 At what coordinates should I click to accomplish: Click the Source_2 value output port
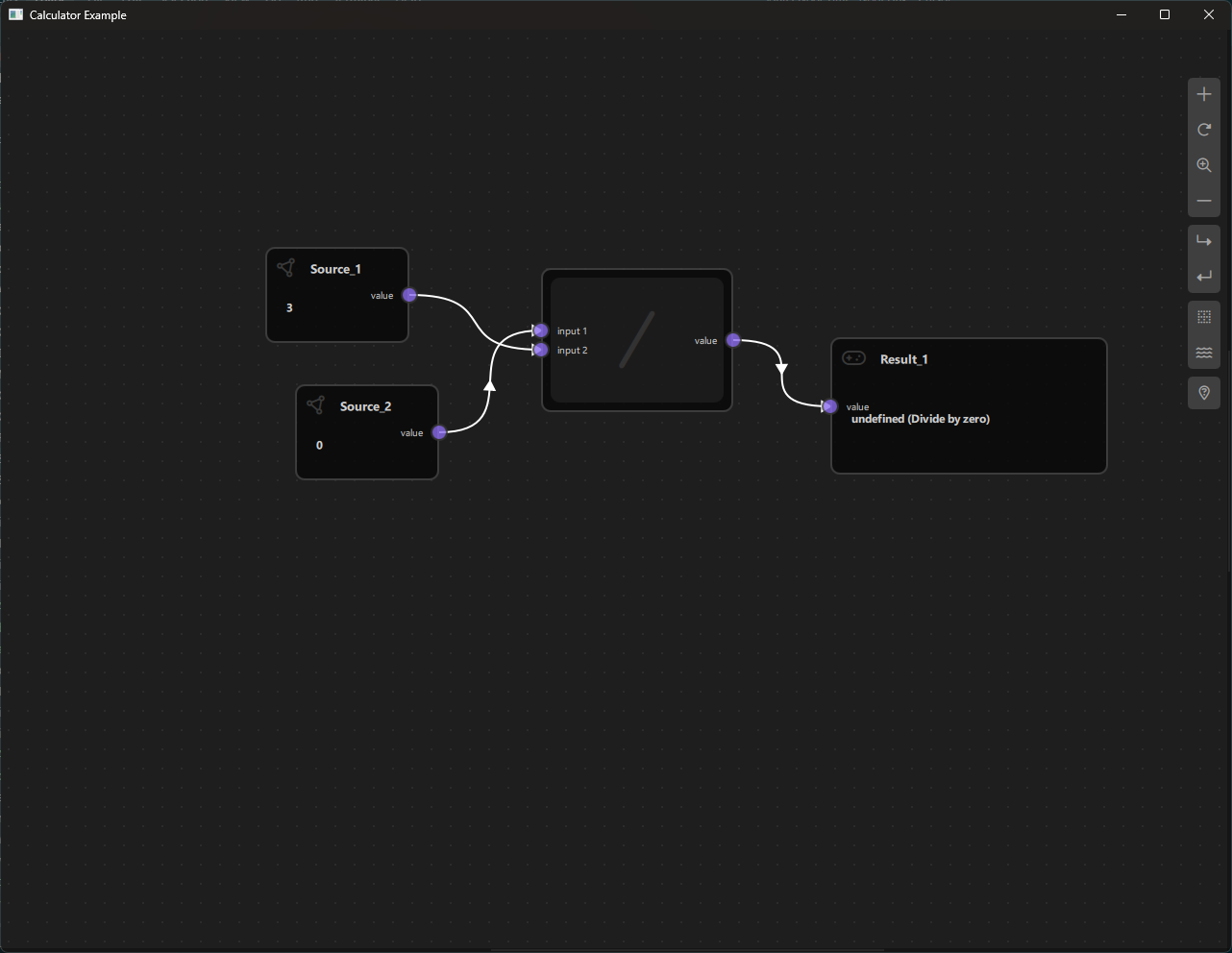click(x=439, y=432)
